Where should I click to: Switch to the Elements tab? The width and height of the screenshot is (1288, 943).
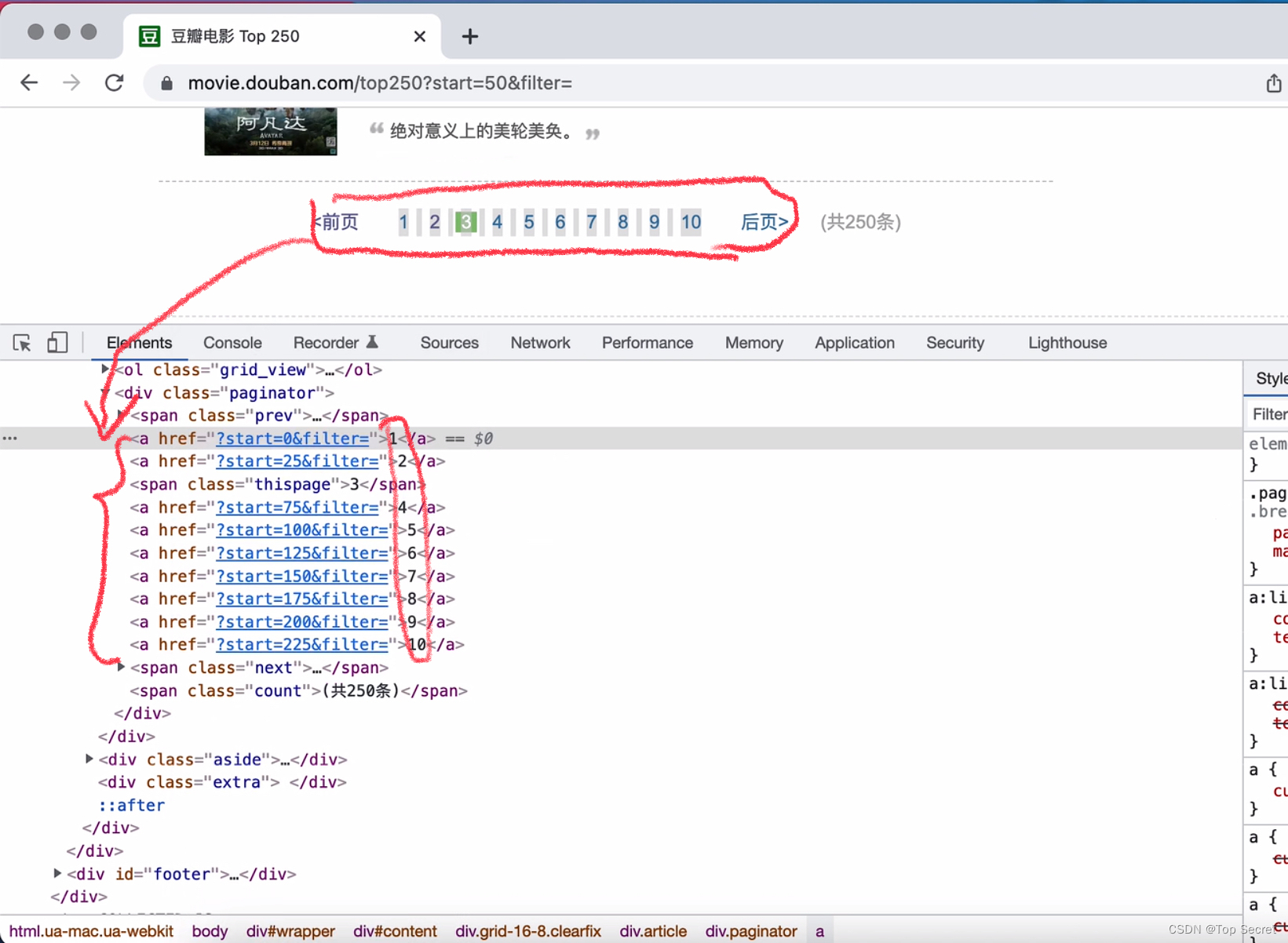(139, 343)
